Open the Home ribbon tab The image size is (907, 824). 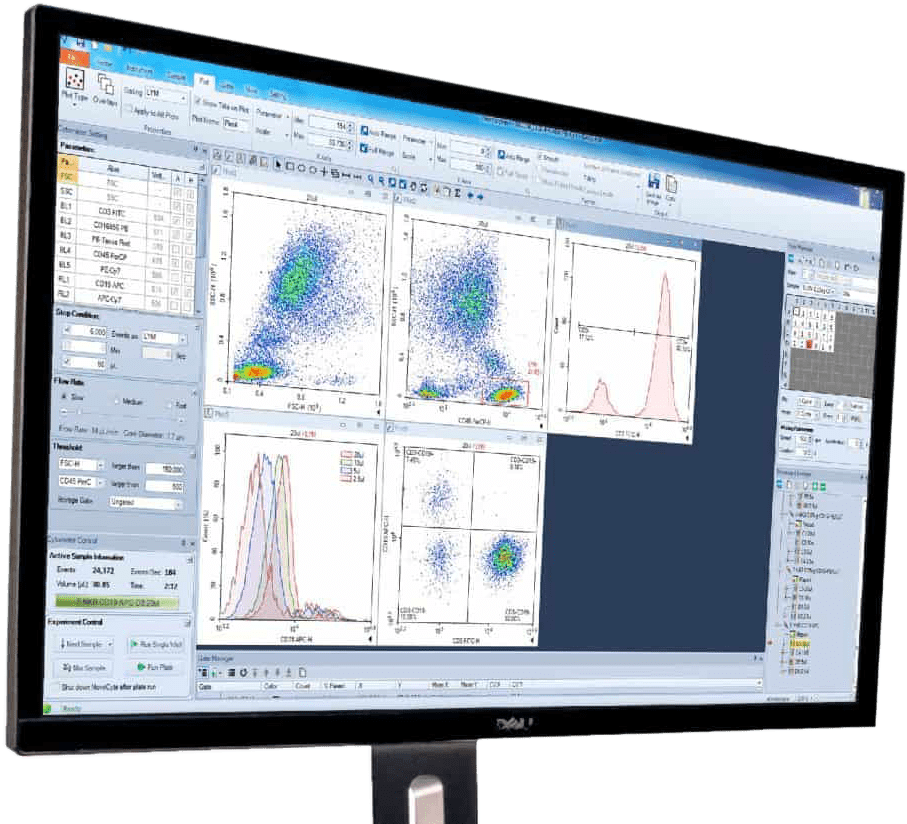tap(105, 61)
